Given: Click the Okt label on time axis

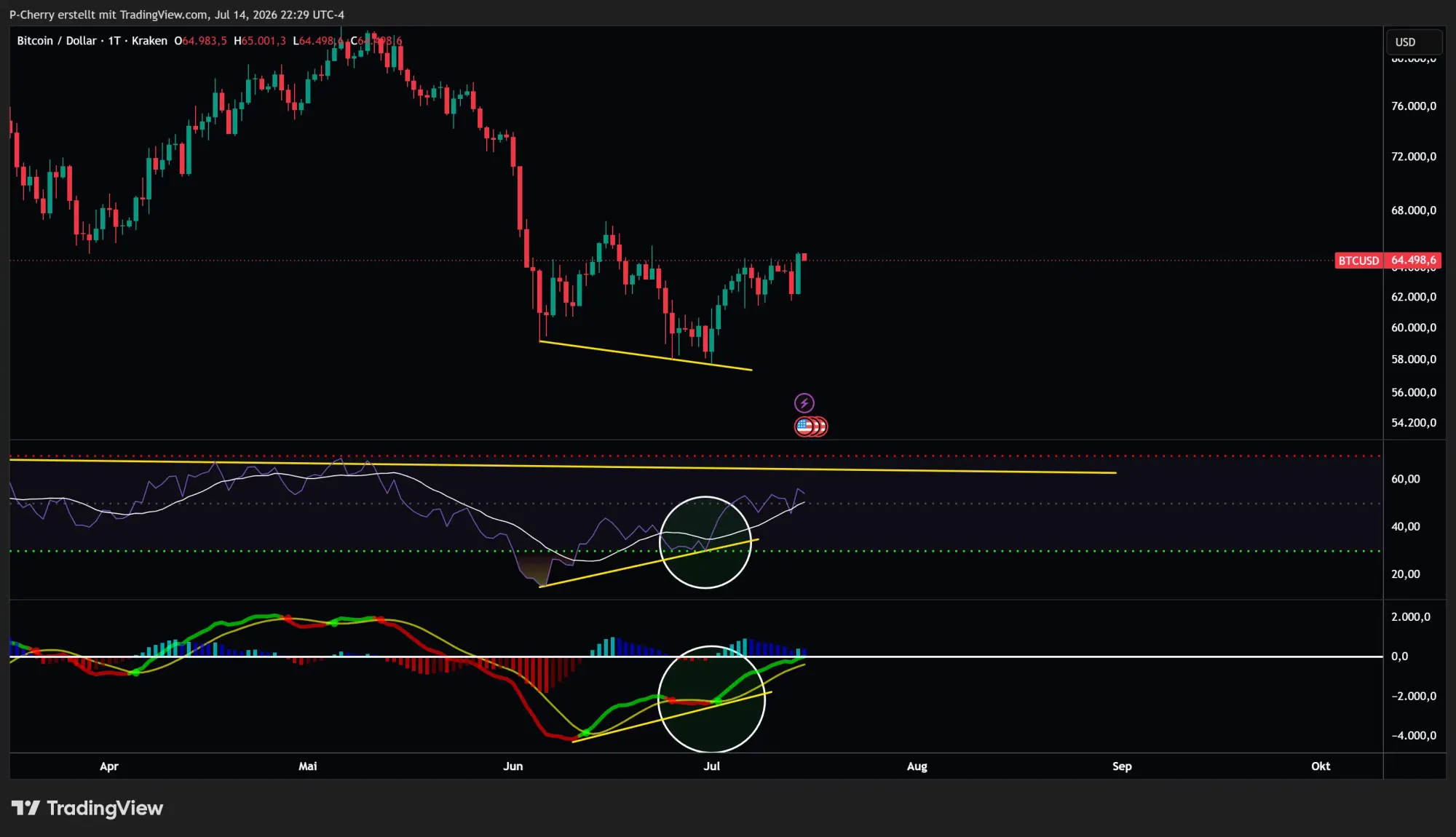Looking at the screenshot, I should (x=1321, y=766).
